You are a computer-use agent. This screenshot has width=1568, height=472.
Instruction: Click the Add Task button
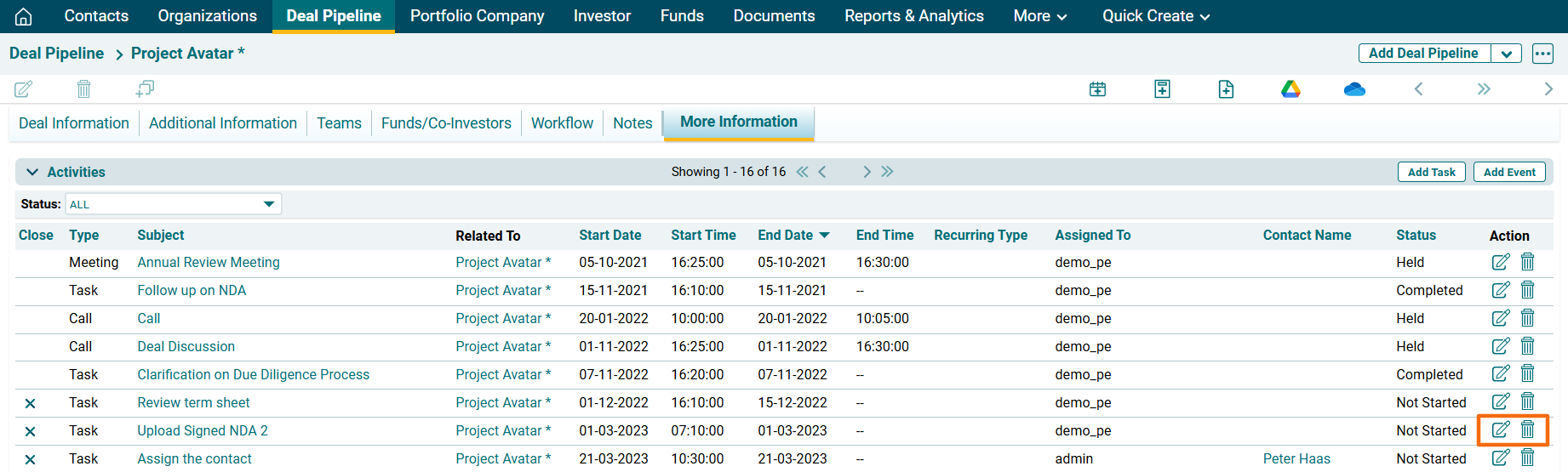tap(1431, 172)
